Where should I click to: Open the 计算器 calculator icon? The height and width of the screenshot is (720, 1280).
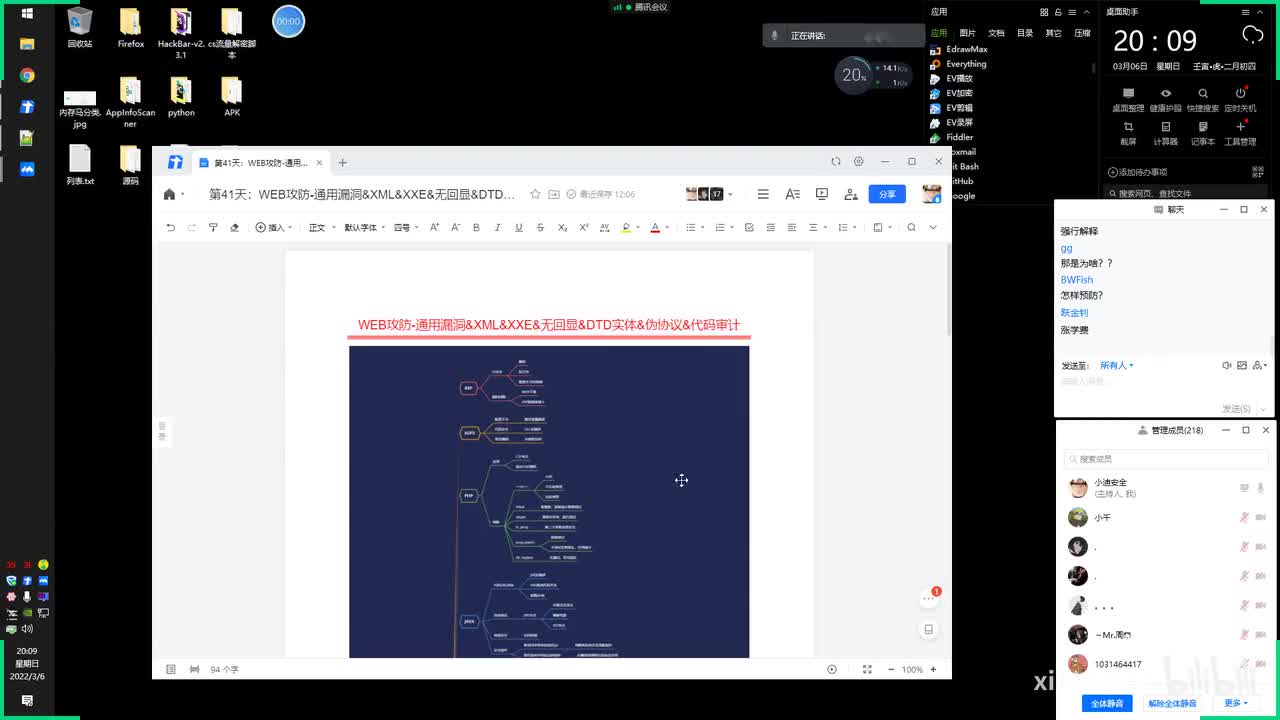pyautogui.click(x=1165, y=133)
